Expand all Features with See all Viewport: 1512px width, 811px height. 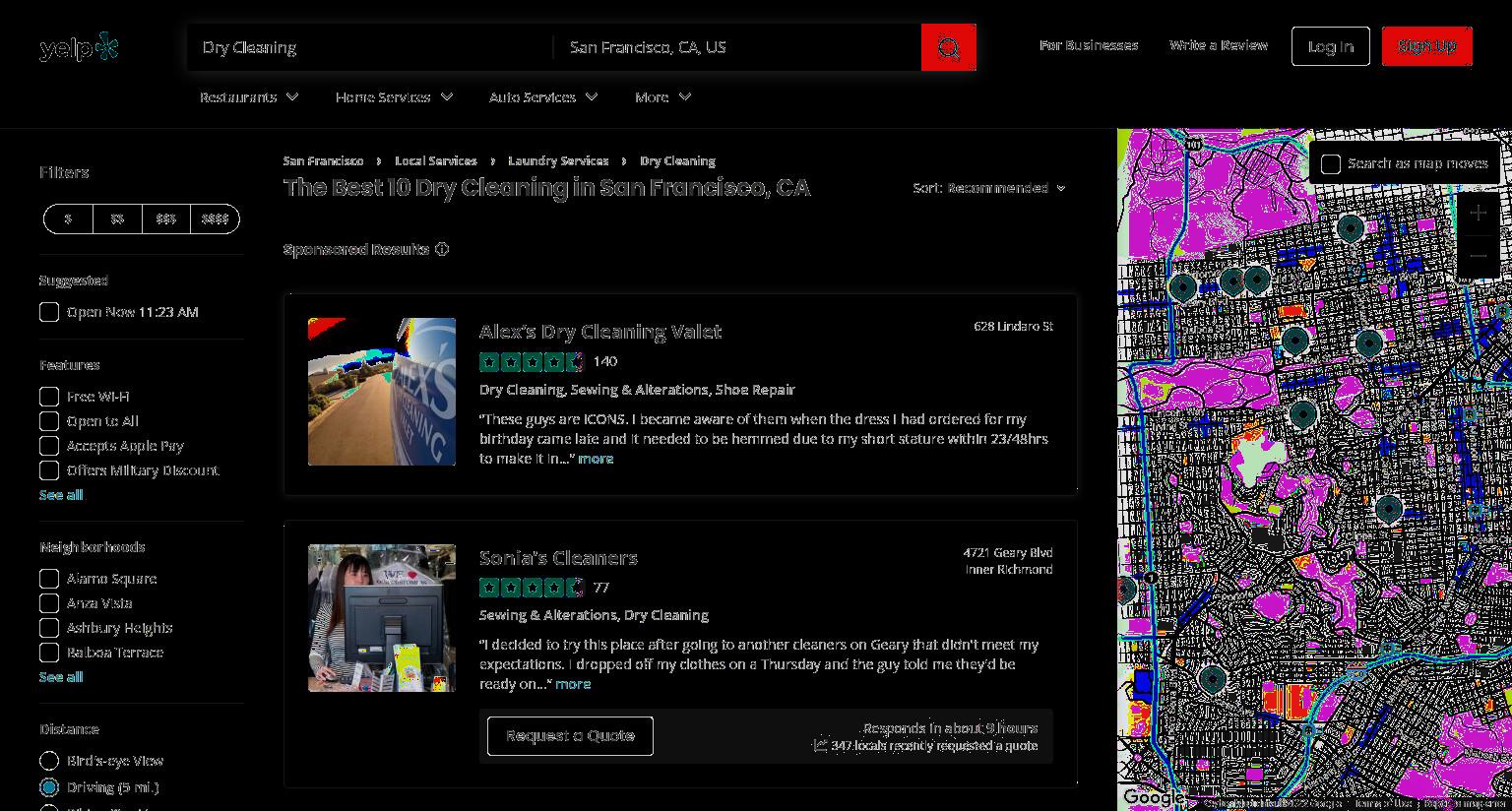[x=61, y=495]
